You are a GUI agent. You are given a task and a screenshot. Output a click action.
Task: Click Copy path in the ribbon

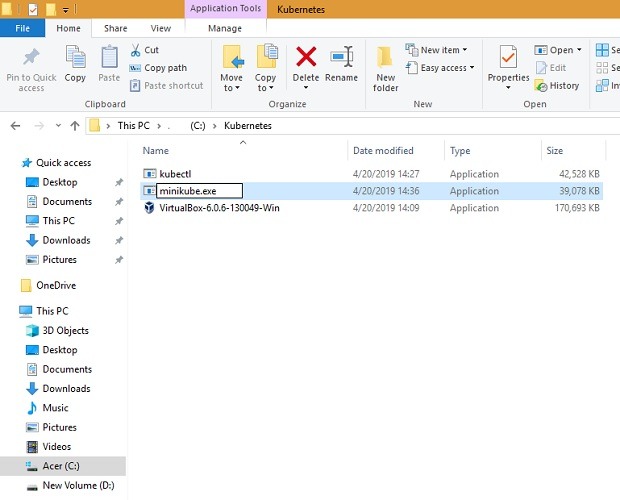pos(158,68)
